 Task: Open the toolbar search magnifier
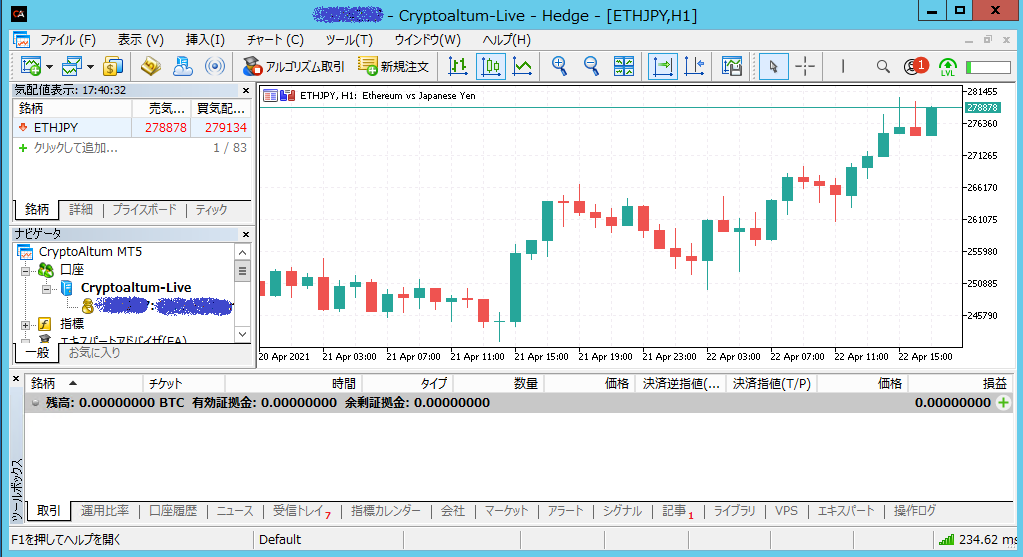pos(883,67)
